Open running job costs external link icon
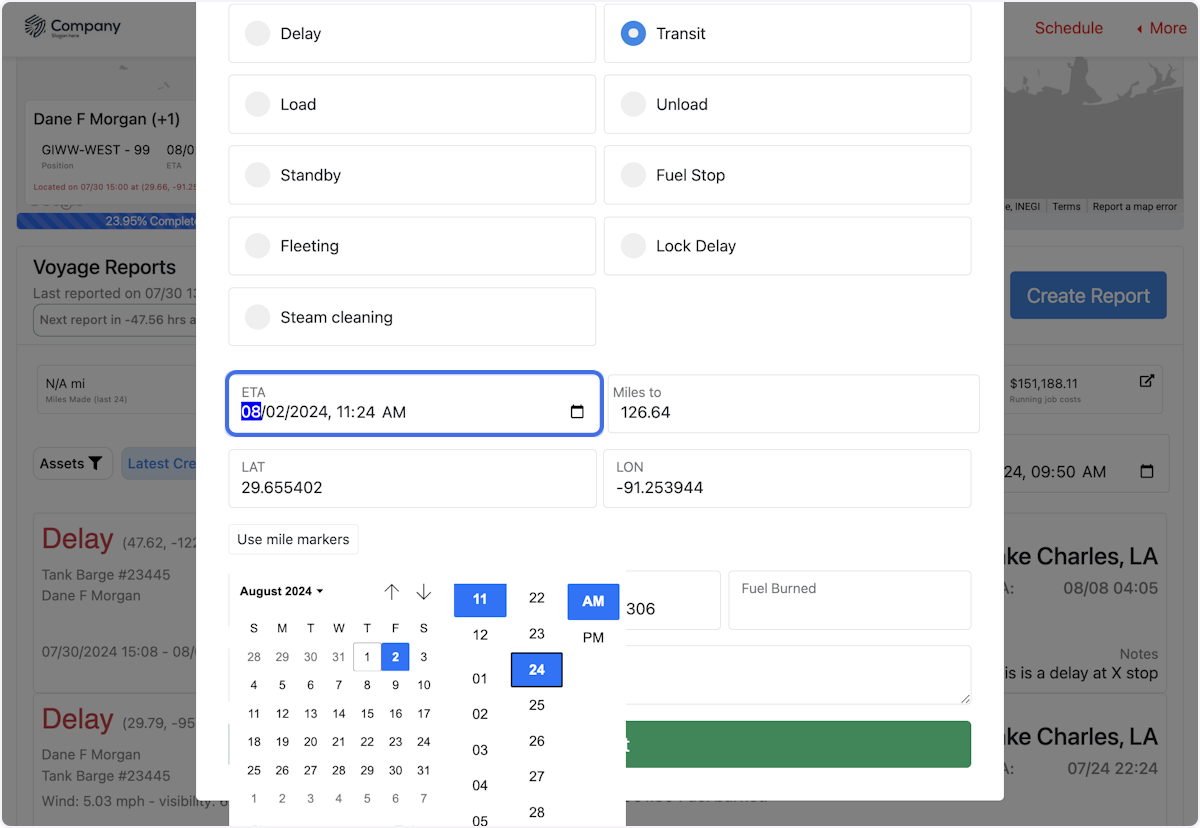1200x828 pixels. point(1147,381)
